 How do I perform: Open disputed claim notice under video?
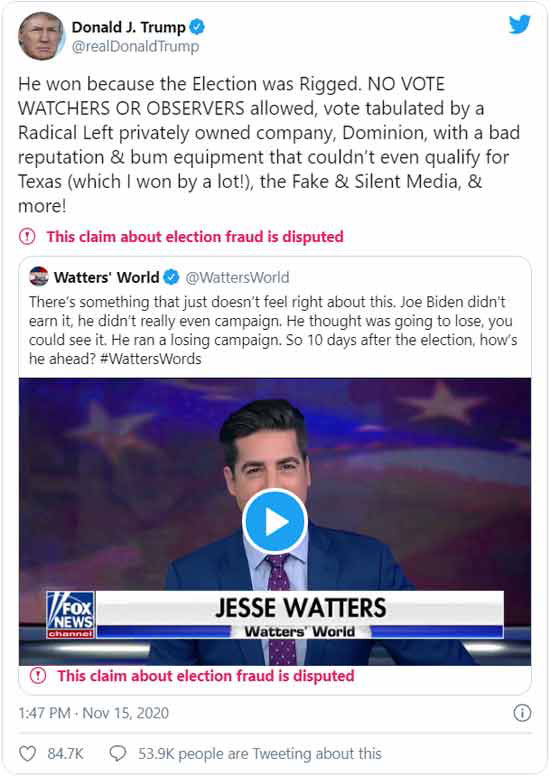point(206,676)
